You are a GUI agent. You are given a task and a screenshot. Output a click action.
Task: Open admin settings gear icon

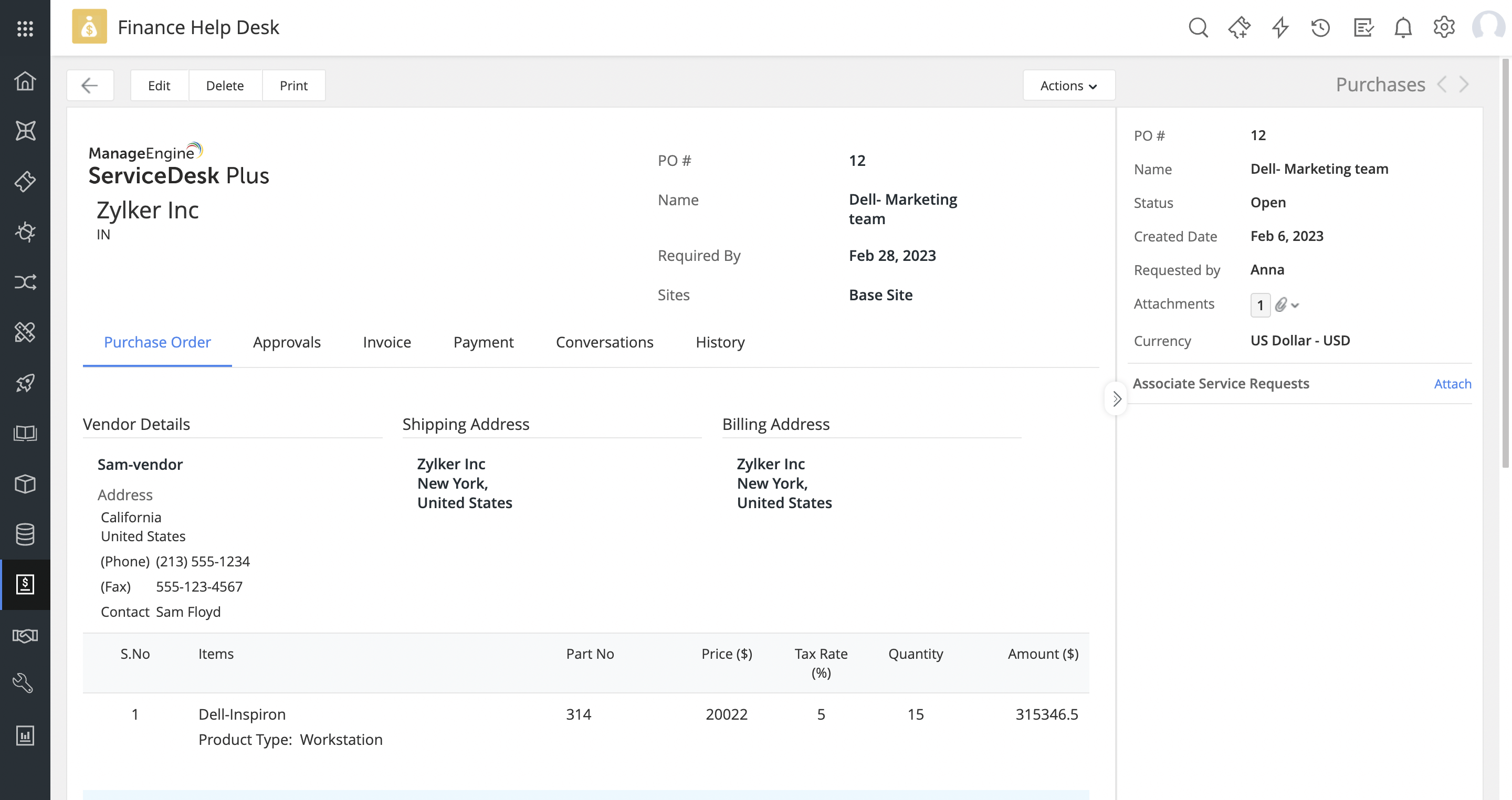coord(1444,28)
